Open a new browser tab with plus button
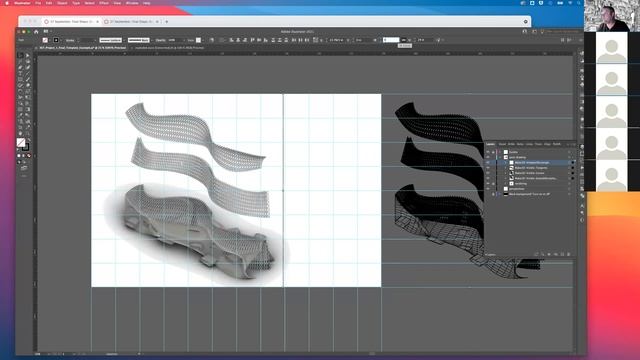Screen dimensions: 640x360 (167, 21)
